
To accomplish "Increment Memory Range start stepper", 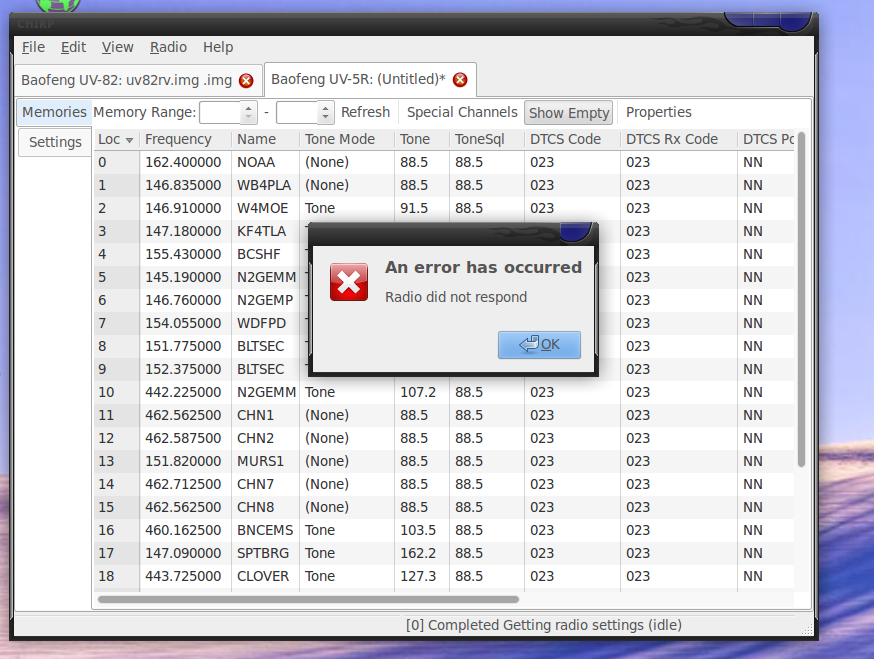I will (x=249, y=107).
